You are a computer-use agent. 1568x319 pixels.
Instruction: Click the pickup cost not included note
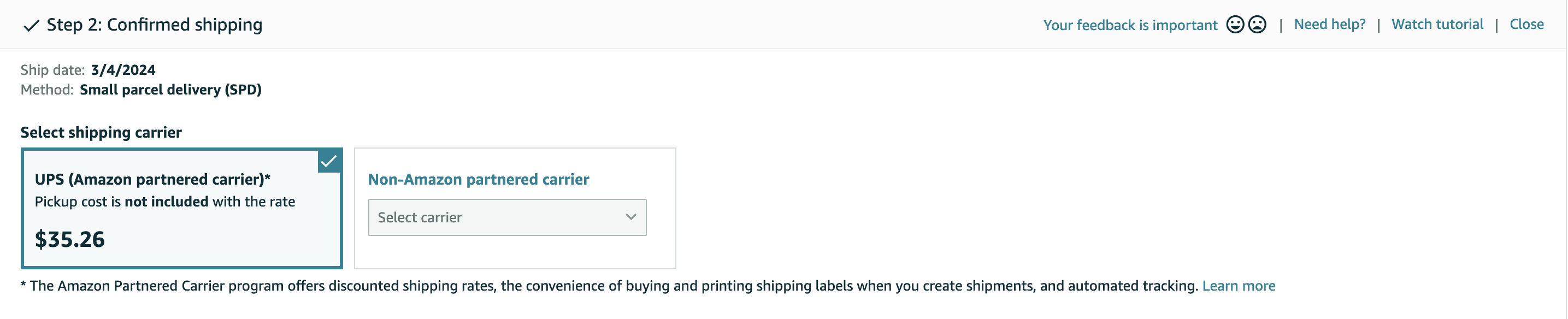[x=165, y=202]
